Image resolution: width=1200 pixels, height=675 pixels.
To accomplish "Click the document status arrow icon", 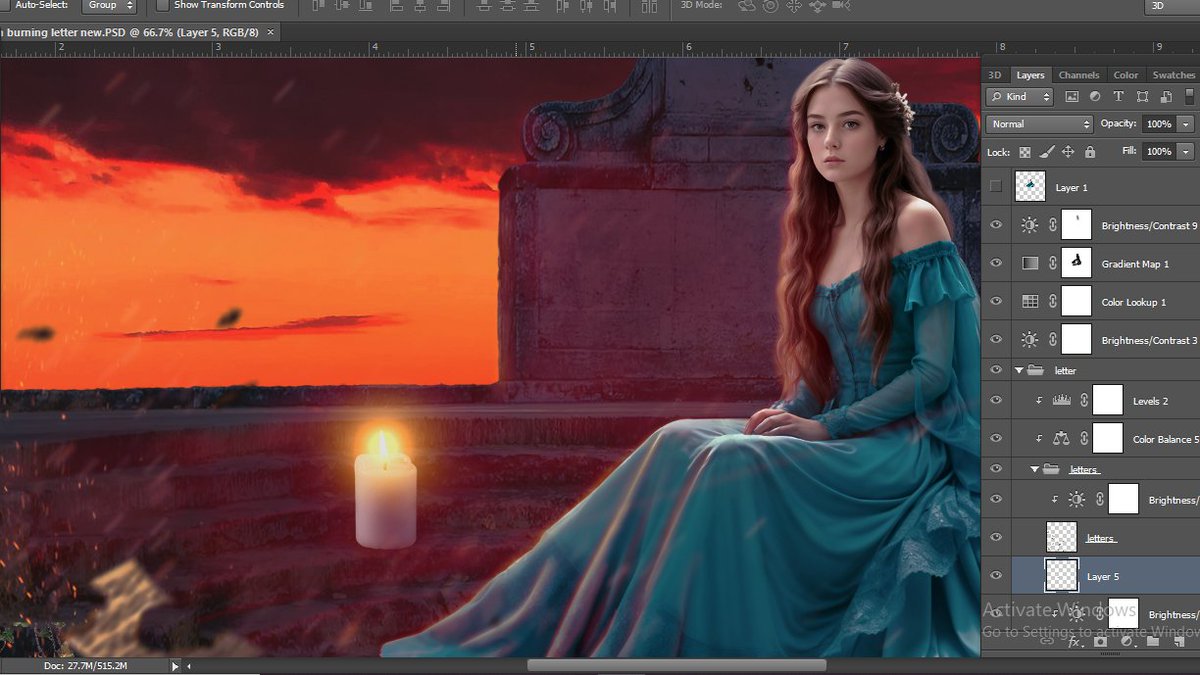I will click(x=176, y=665).
